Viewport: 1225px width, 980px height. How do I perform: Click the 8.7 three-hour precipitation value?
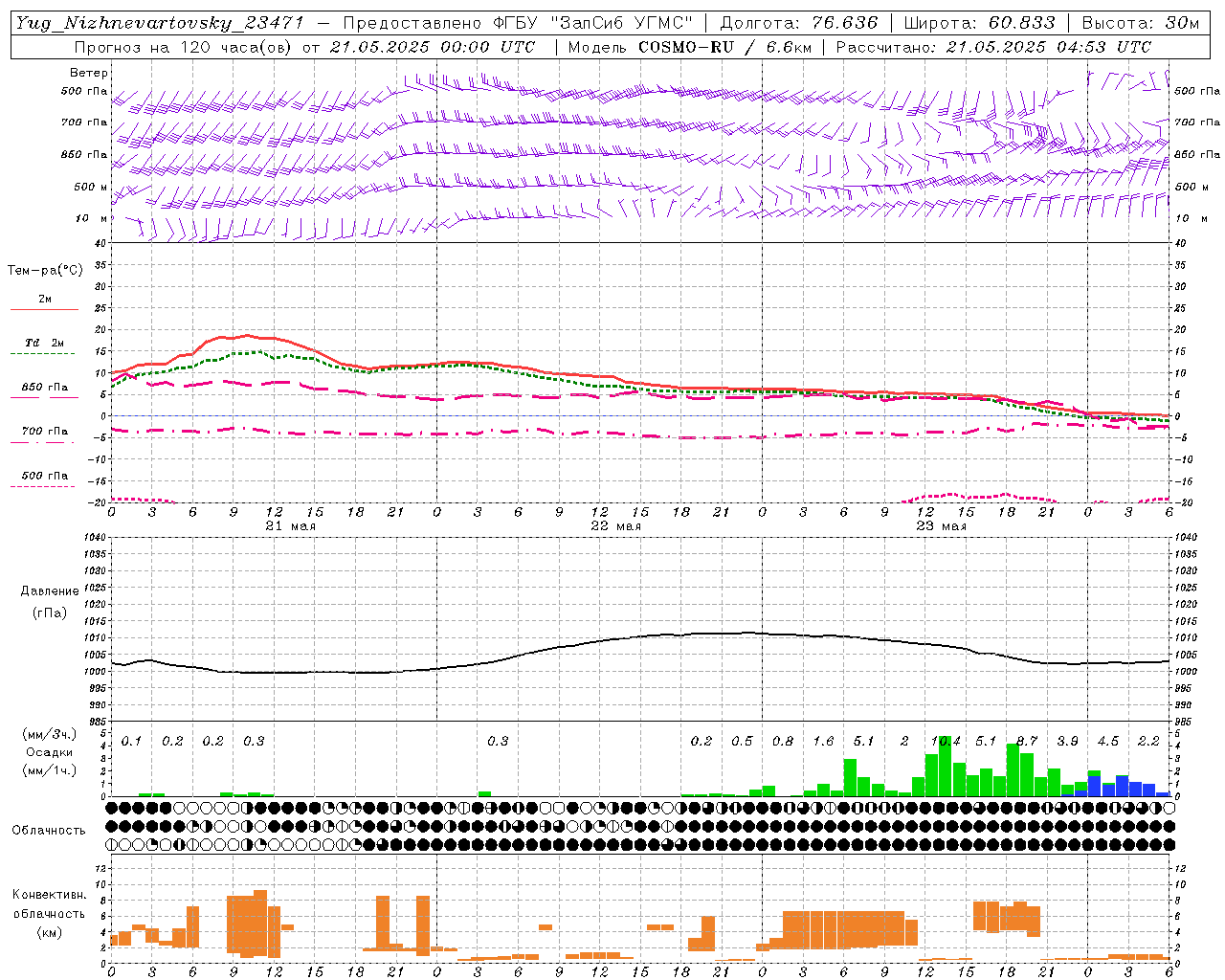coord(1027,741)
